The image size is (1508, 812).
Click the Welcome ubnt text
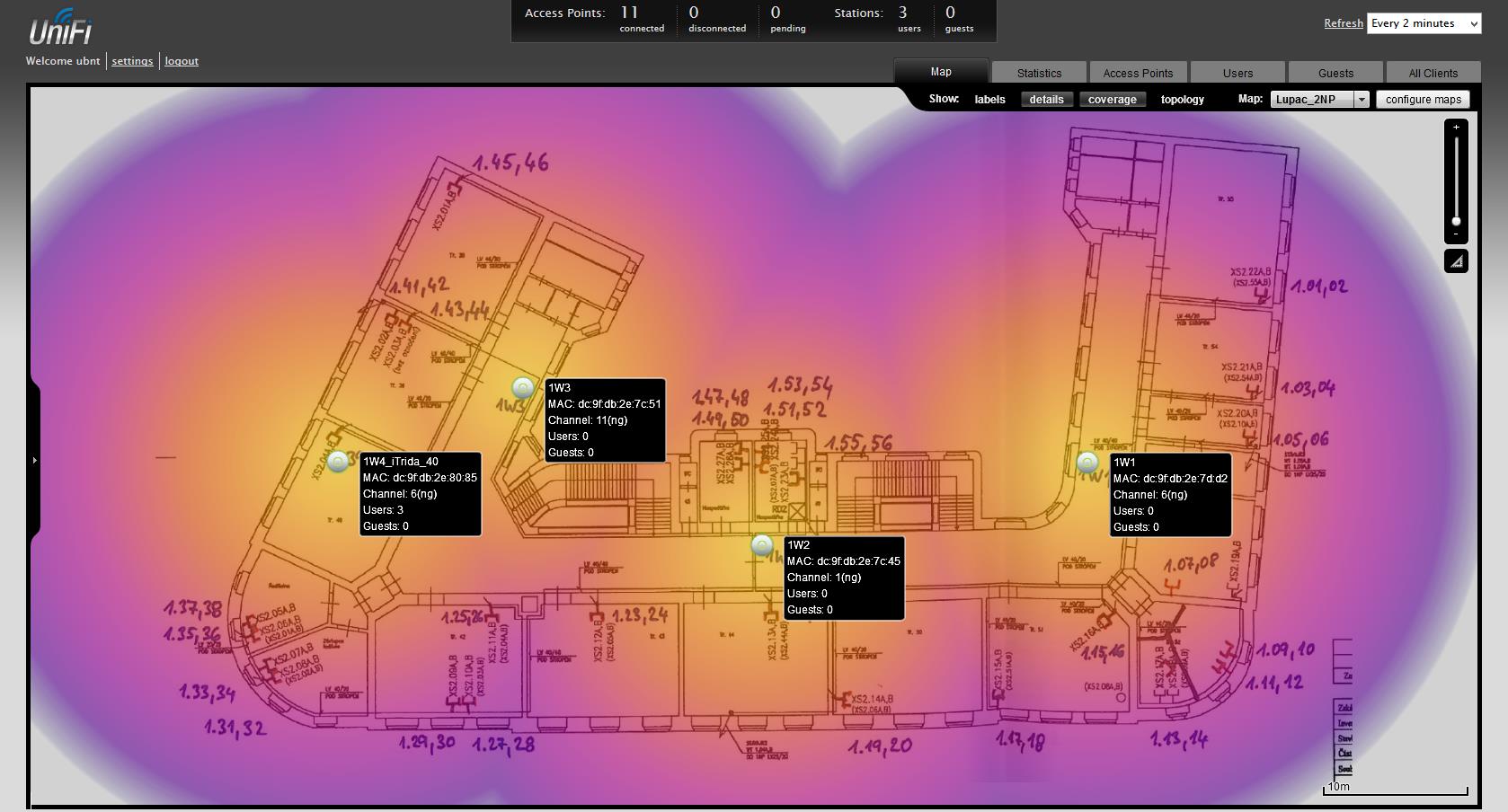click(63, 61)
